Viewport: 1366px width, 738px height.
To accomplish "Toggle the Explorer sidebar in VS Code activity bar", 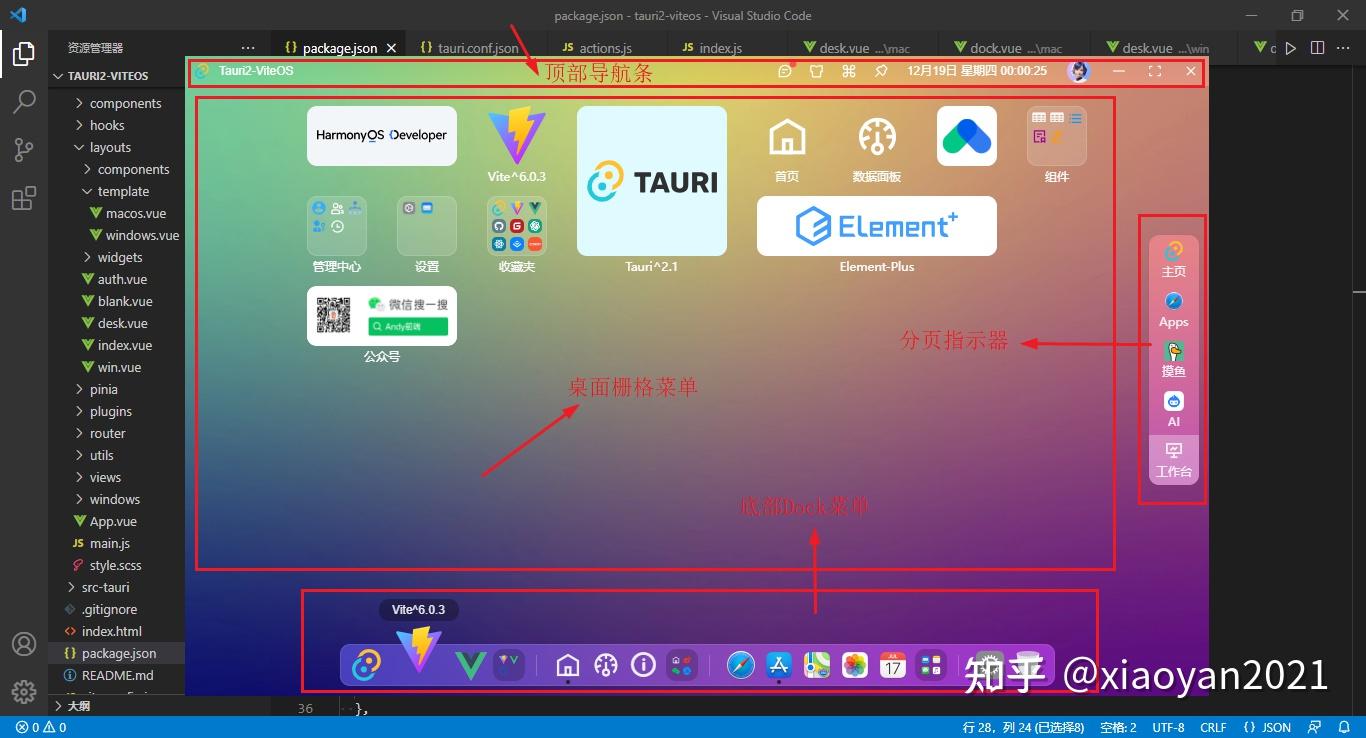I will pyautogui.click(x=24, y=54).
